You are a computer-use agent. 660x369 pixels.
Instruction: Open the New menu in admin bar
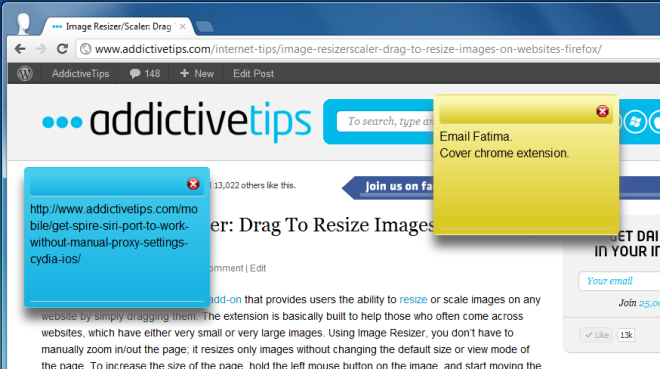197,74
